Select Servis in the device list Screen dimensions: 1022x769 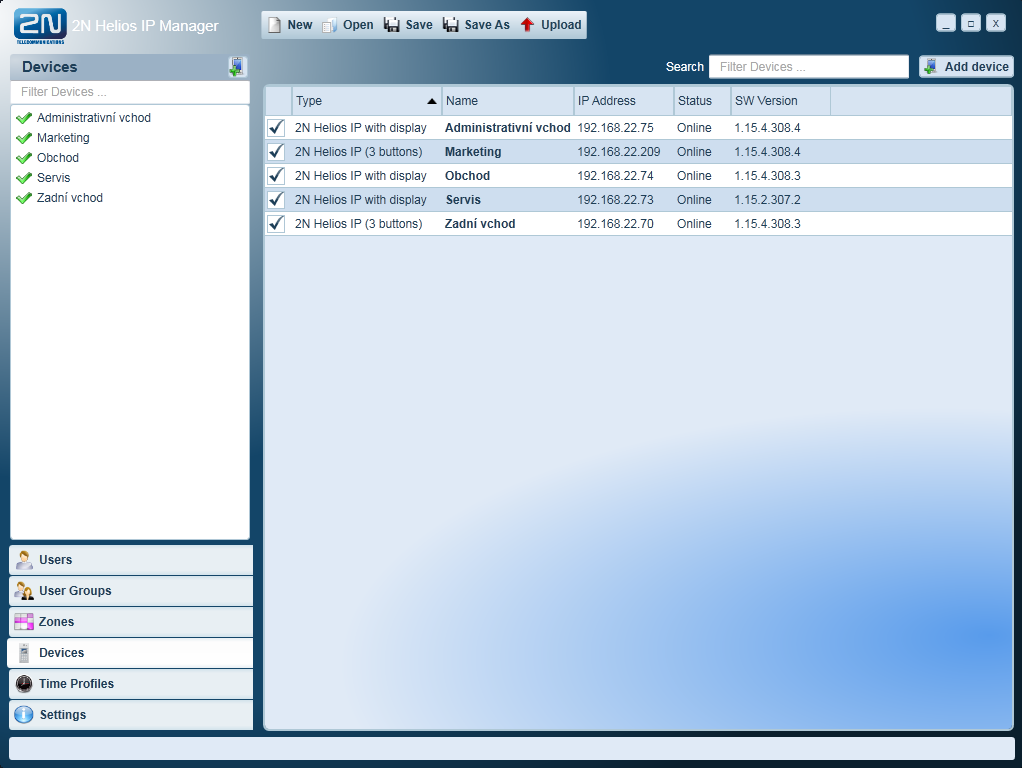point(53,178)
